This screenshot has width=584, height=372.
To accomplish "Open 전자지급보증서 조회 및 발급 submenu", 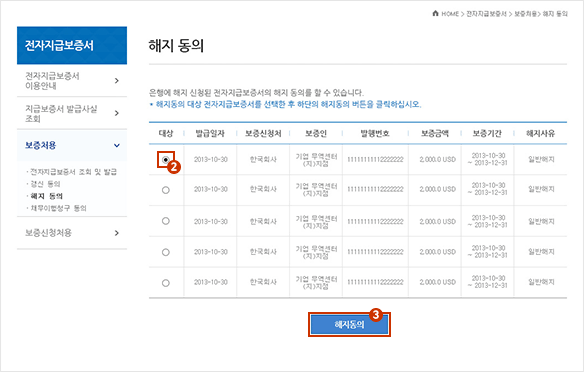I will (x=73, y=172).
